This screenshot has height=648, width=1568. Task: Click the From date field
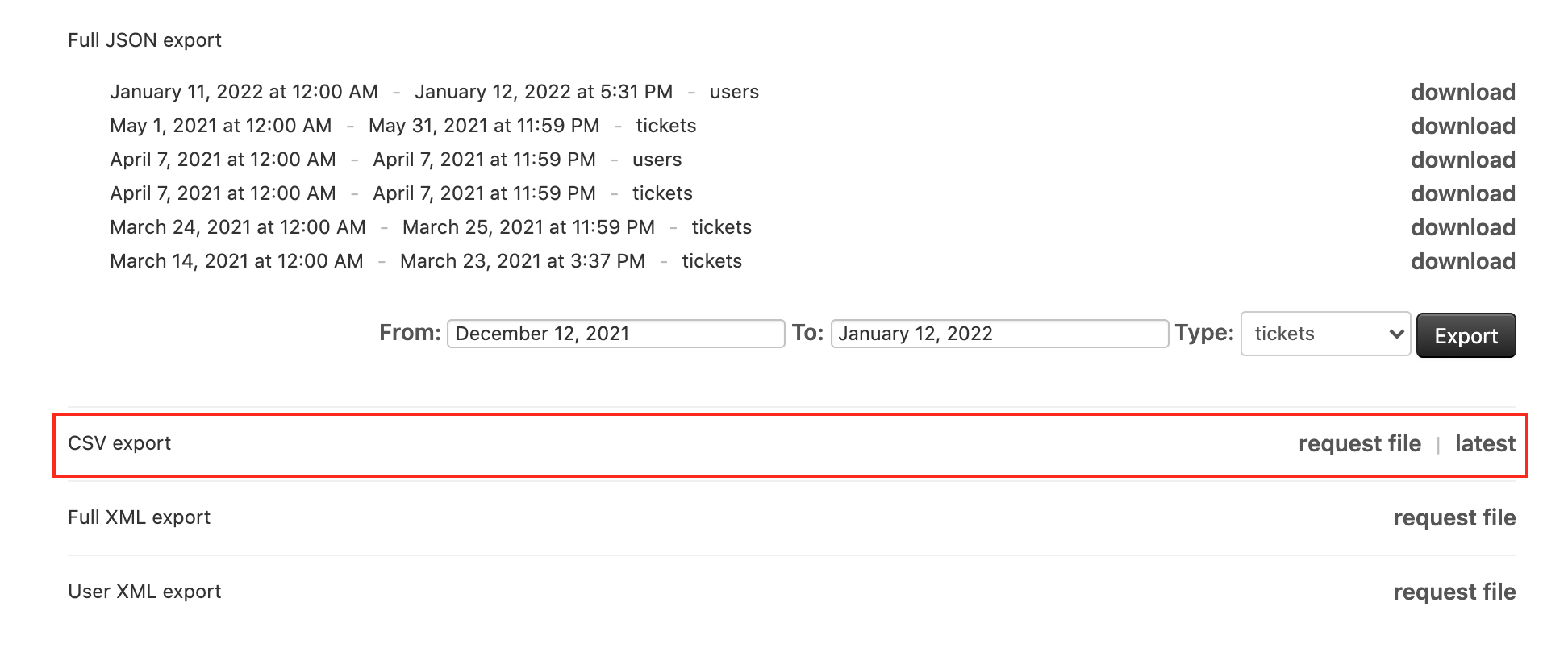(x=615, y=333)
